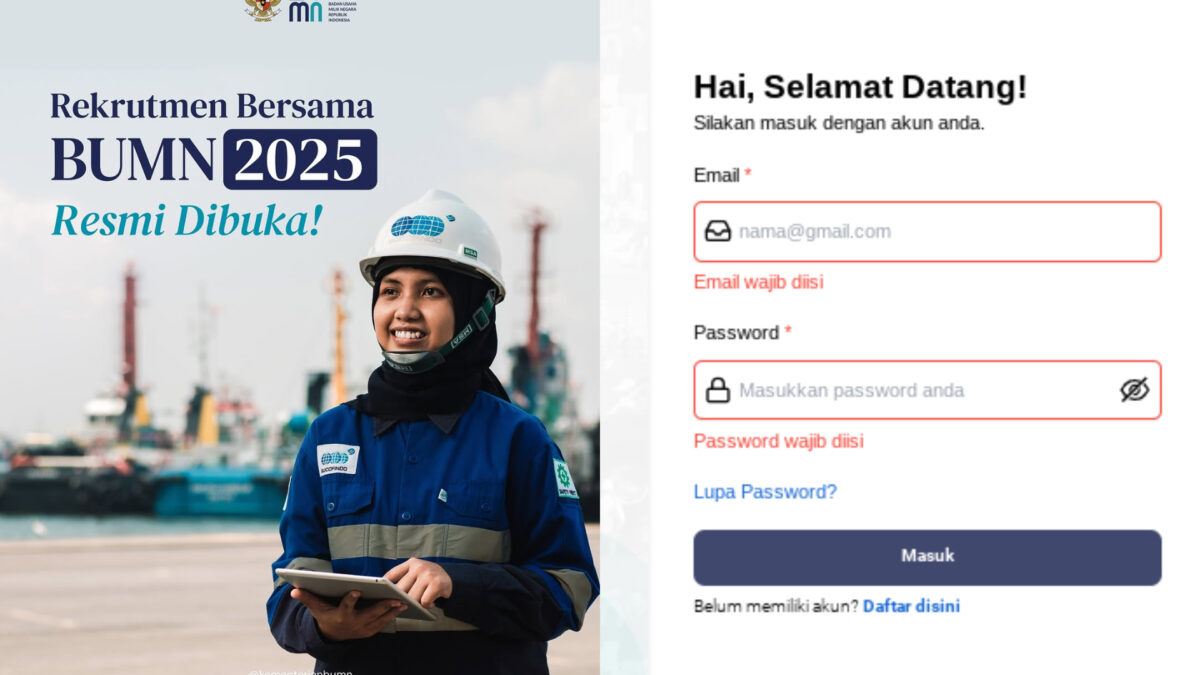Viewport: 1200px width, 675px height.
Task: Click the 'Hai, Selamat Datang!' heading
Action: [x=860, y=87]
